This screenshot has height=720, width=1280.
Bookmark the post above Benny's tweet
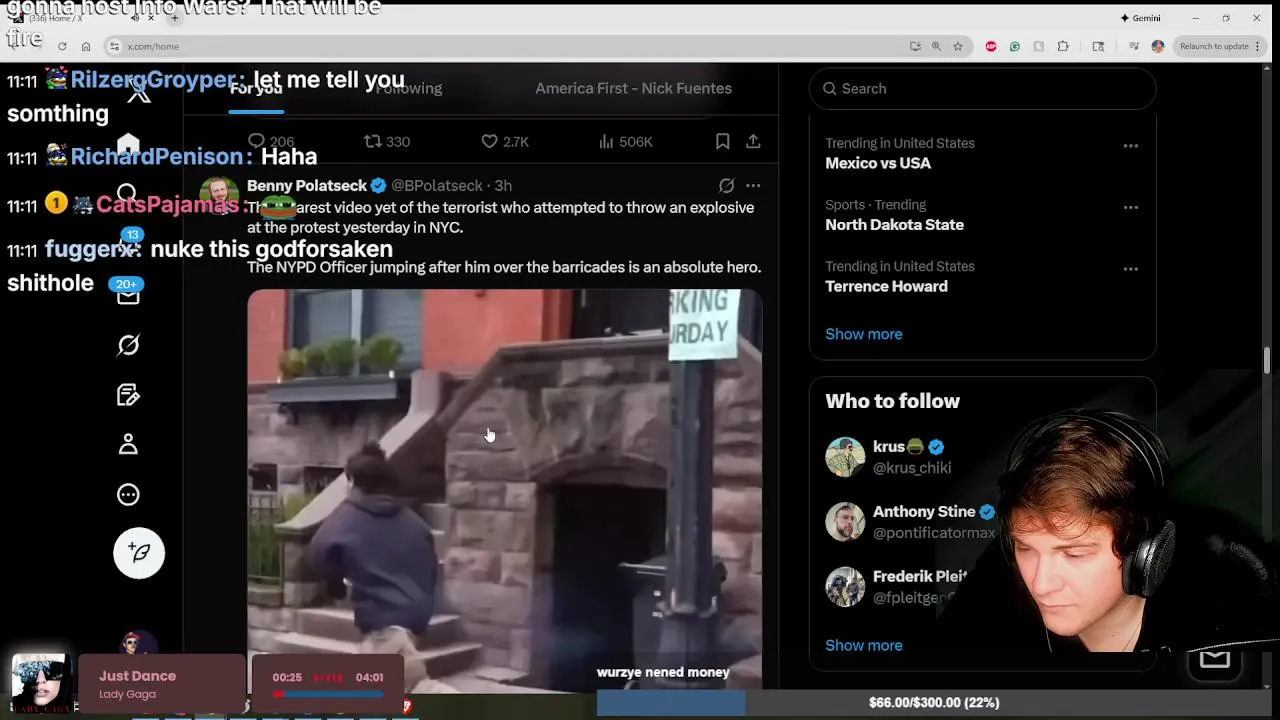pos(722,141)
